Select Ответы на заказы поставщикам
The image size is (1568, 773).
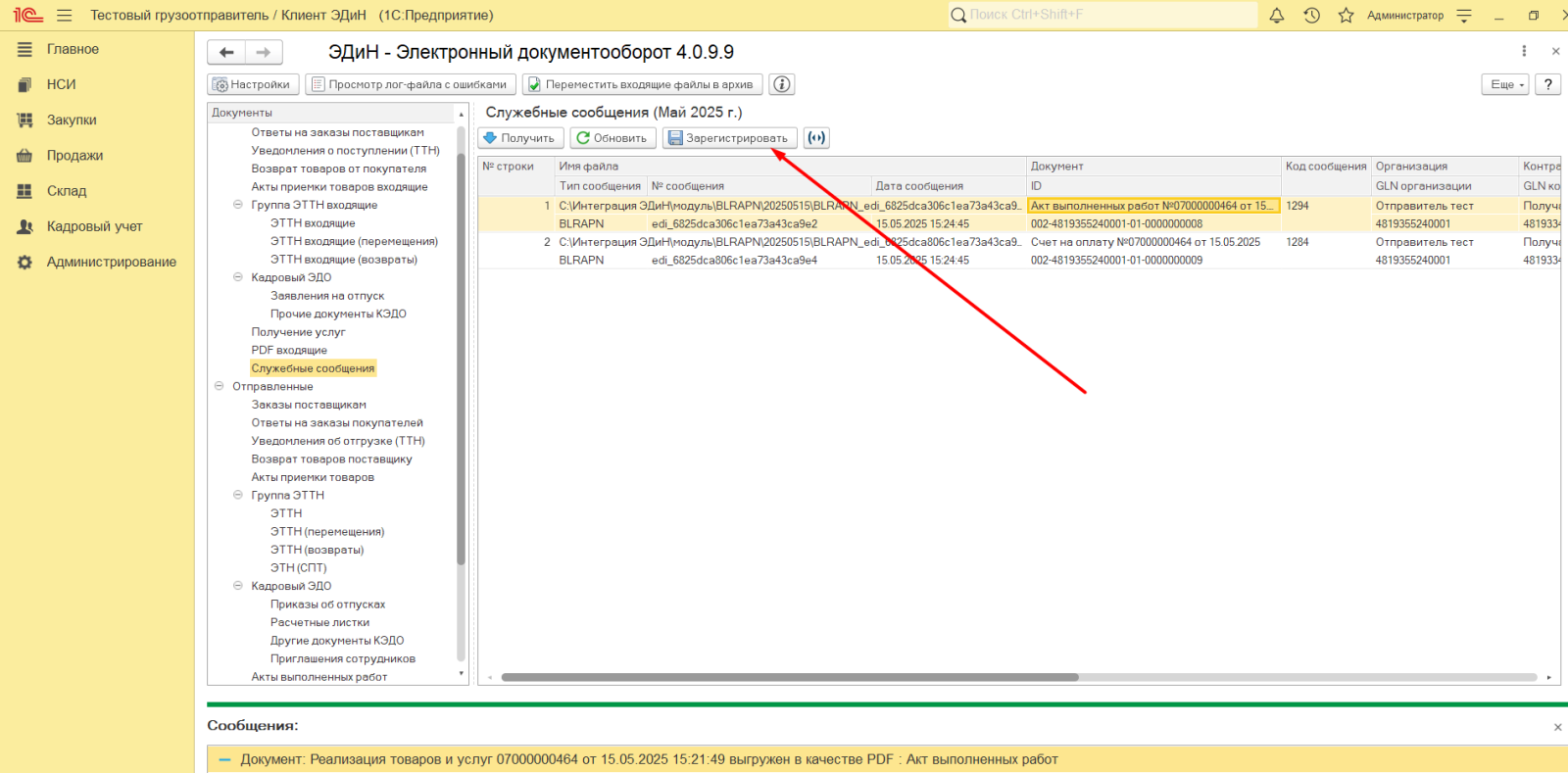tap(337, 132)
